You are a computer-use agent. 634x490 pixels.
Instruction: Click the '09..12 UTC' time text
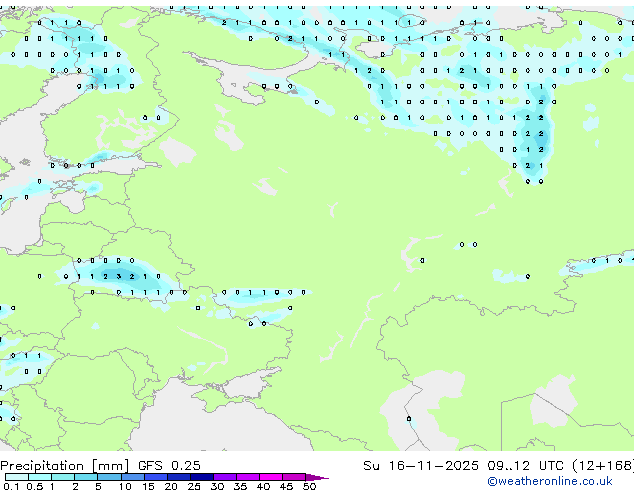pyautogui.click(x=525, y=466)
